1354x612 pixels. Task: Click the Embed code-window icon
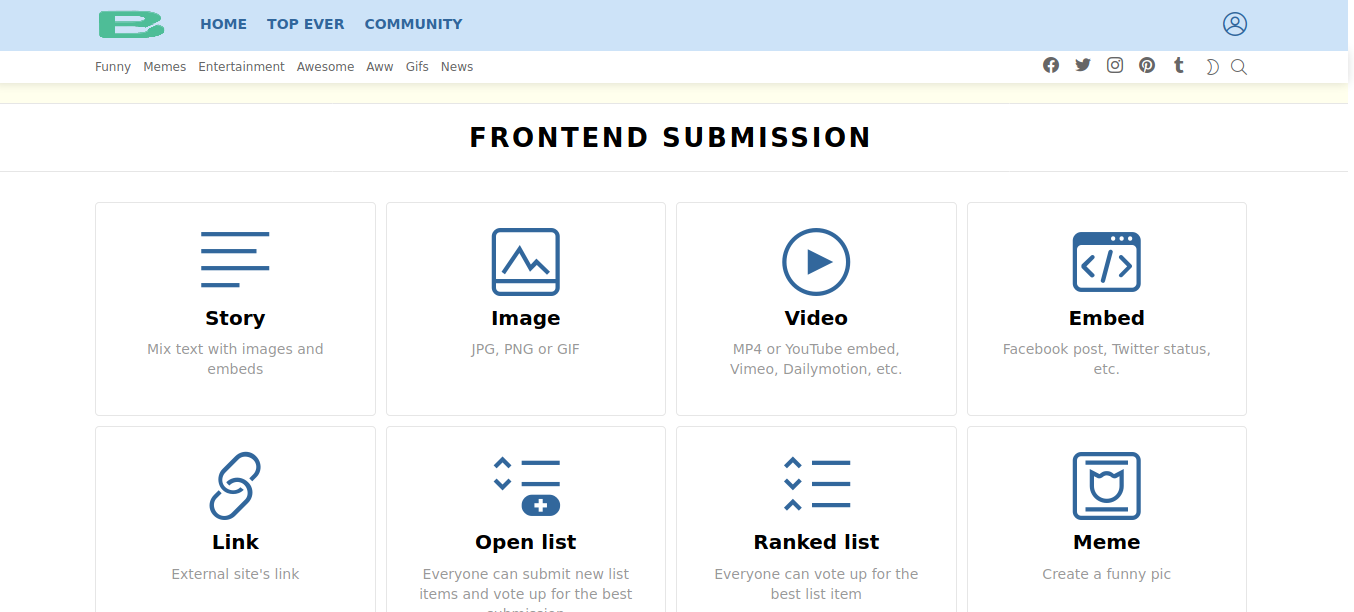(x=1107, y=262)
